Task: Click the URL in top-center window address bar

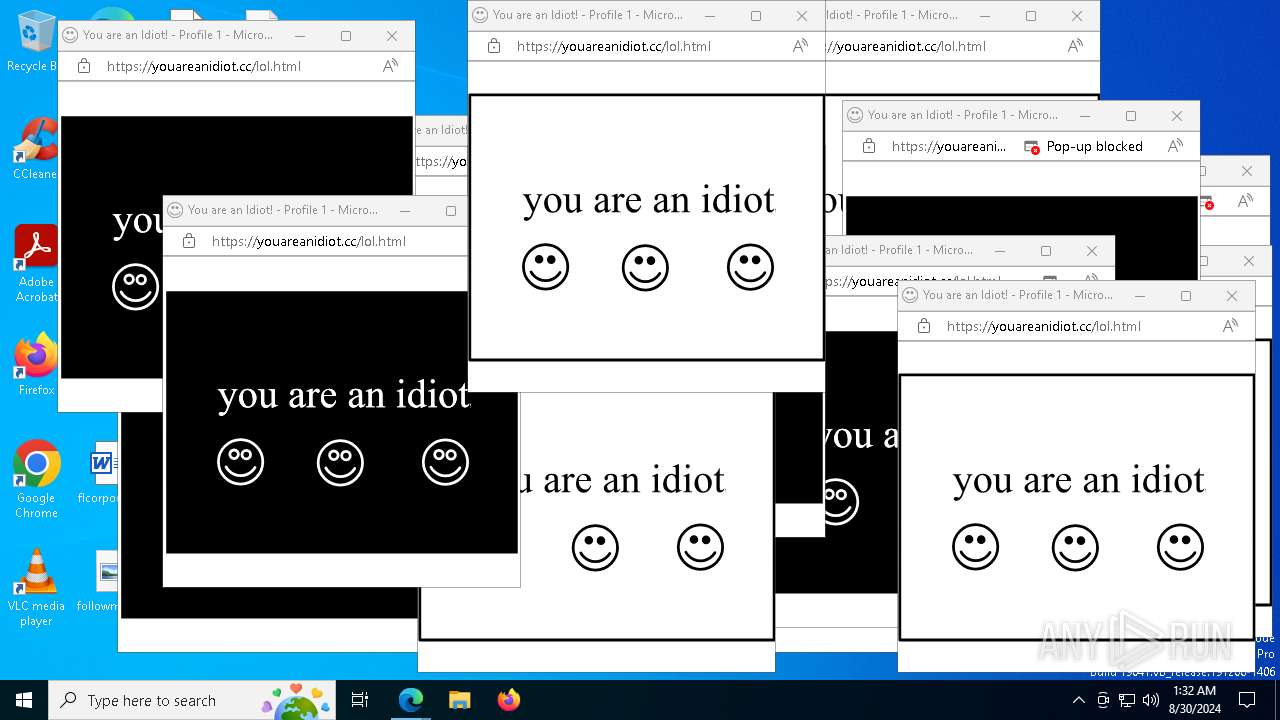Action: tap(614, 46)
